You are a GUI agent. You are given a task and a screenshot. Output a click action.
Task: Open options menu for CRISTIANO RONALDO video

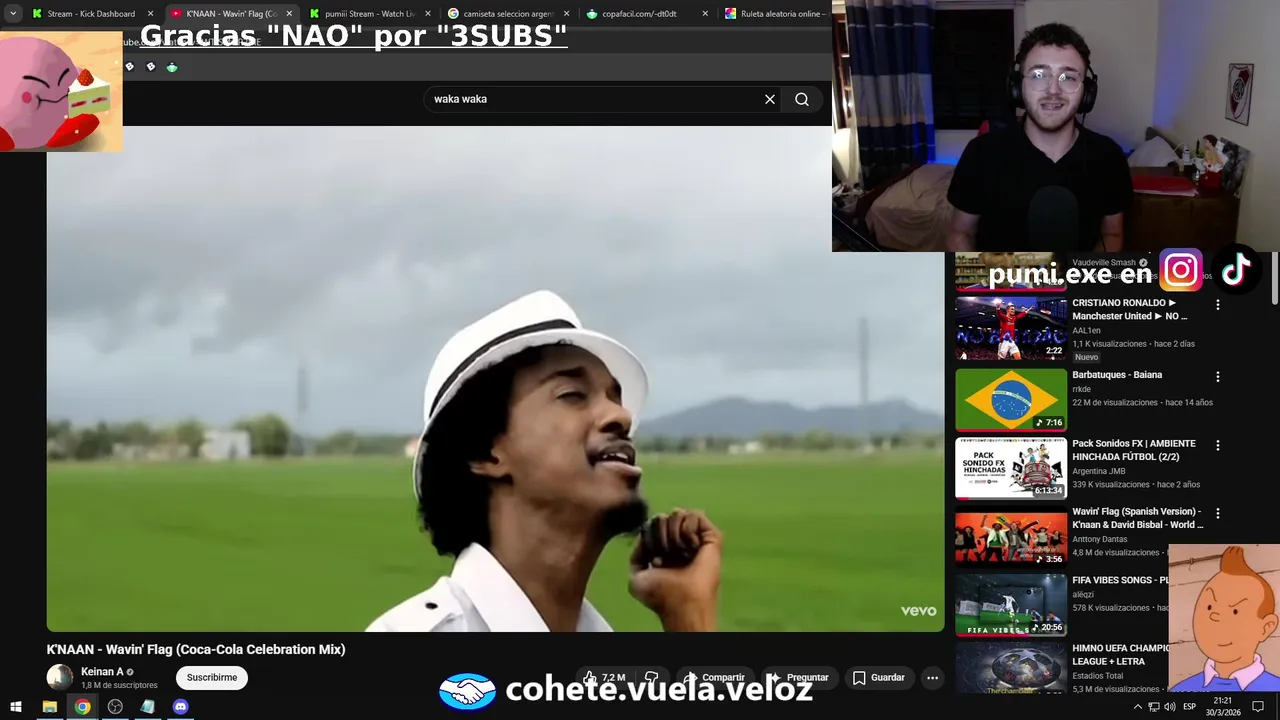pos(1218,304)
